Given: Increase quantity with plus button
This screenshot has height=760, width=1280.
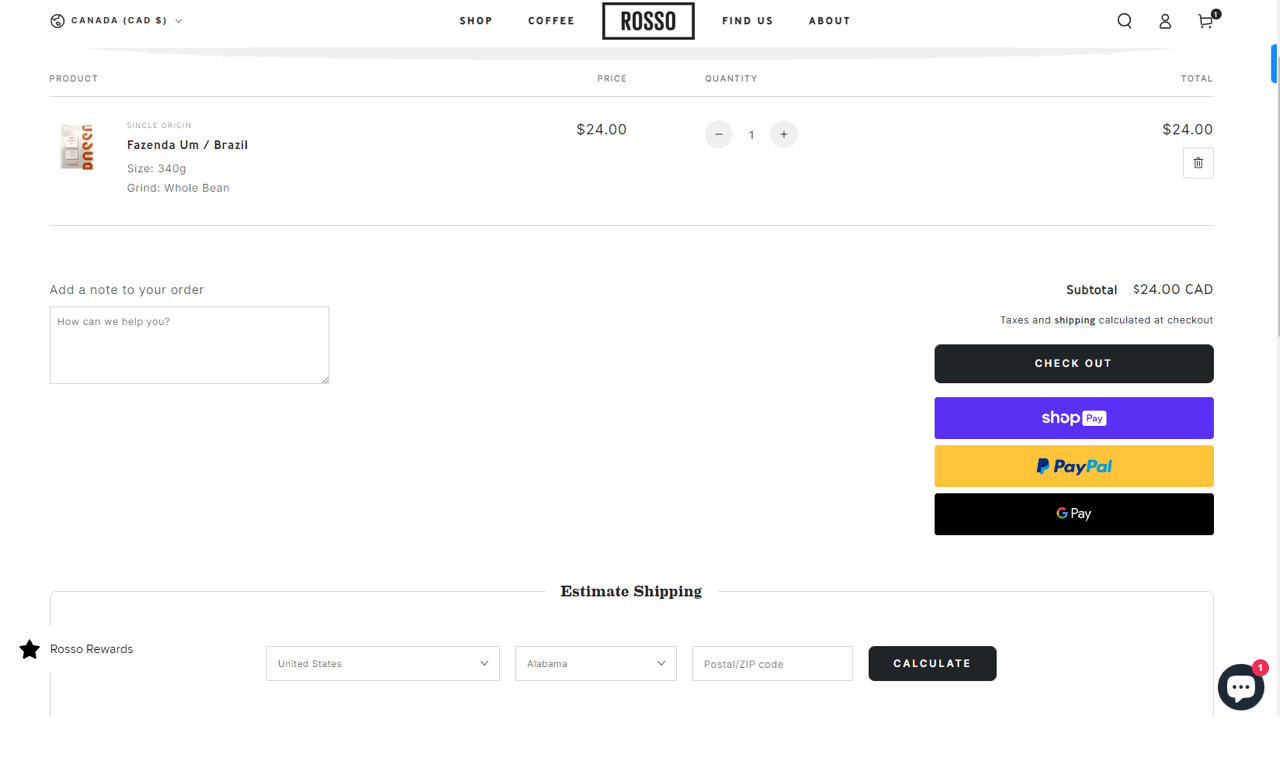Looking at the screenshot, I should tap(784, 134).
